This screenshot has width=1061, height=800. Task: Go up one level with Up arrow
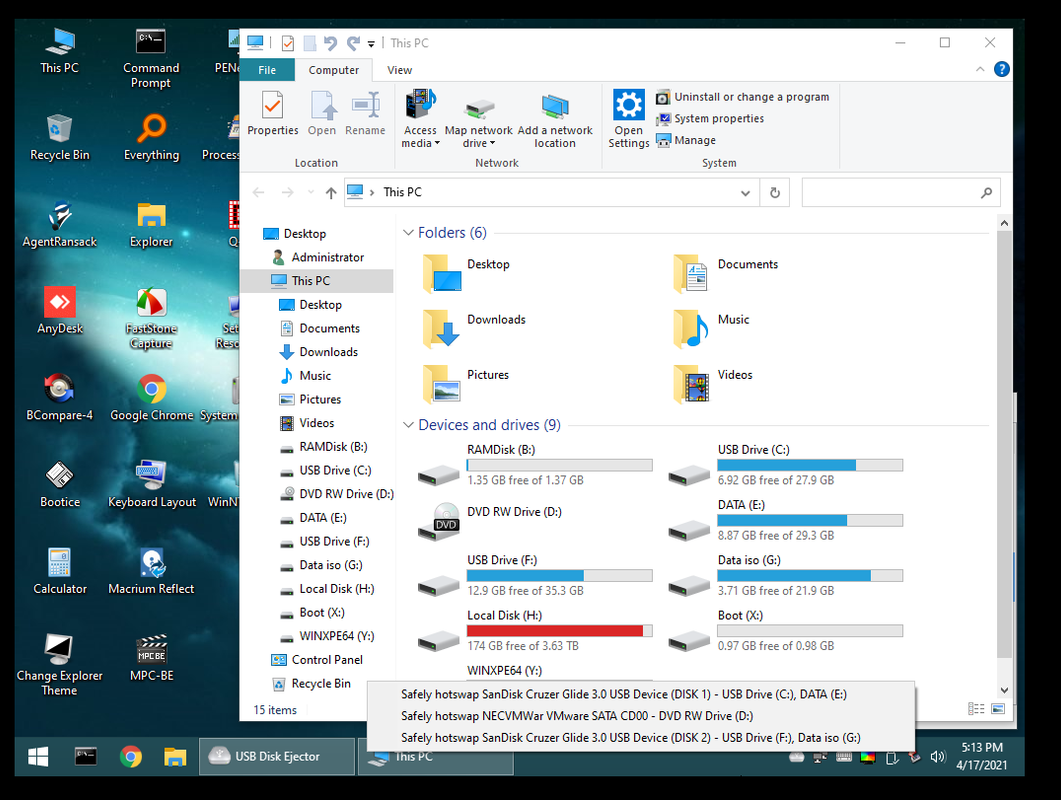(330, 193)
